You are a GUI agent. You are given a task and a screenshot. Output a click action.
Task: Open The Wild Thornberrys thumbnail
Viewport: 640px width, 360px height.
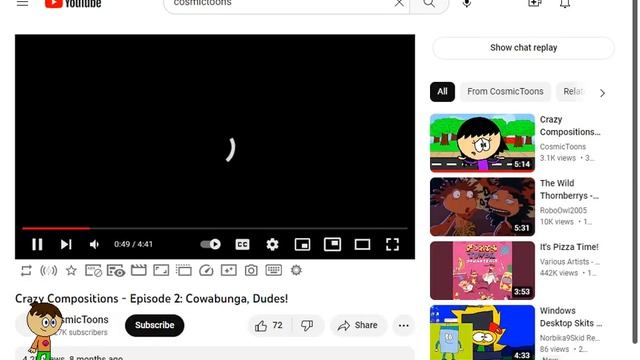coord(482,207)
